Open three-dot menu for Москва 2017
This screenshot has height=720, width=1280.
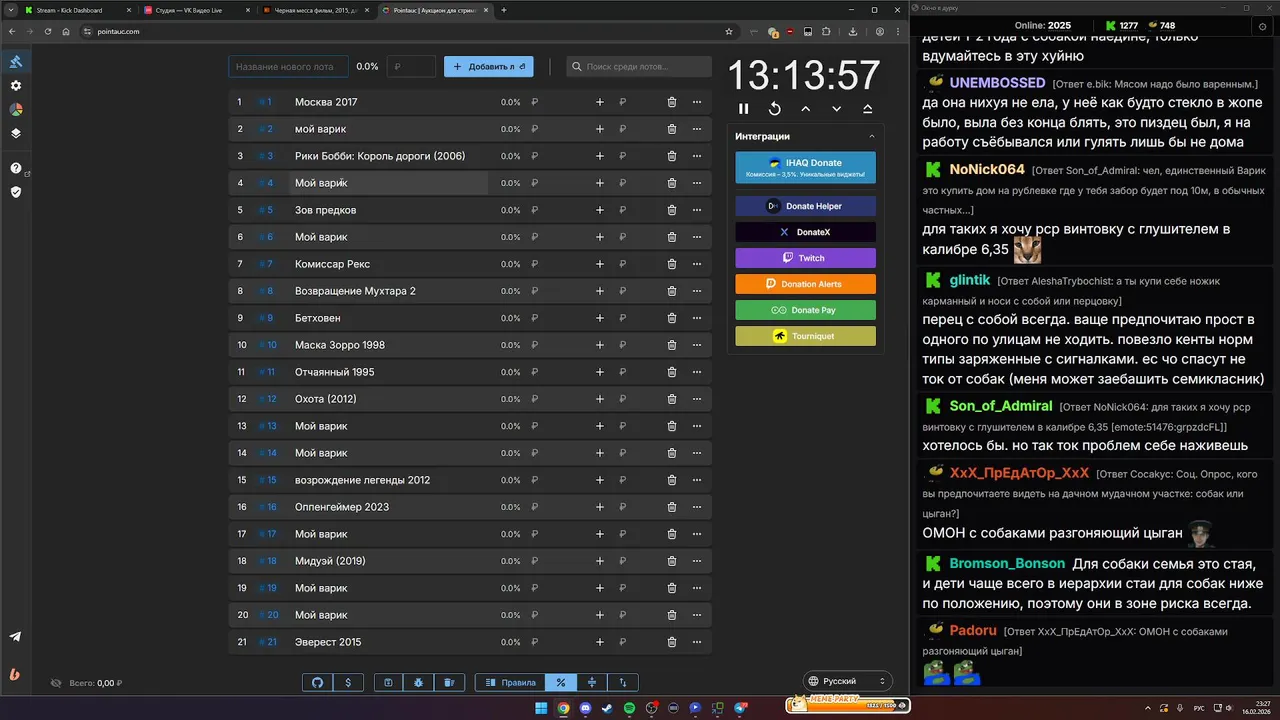pyautogui.click(x=697, y=102)
